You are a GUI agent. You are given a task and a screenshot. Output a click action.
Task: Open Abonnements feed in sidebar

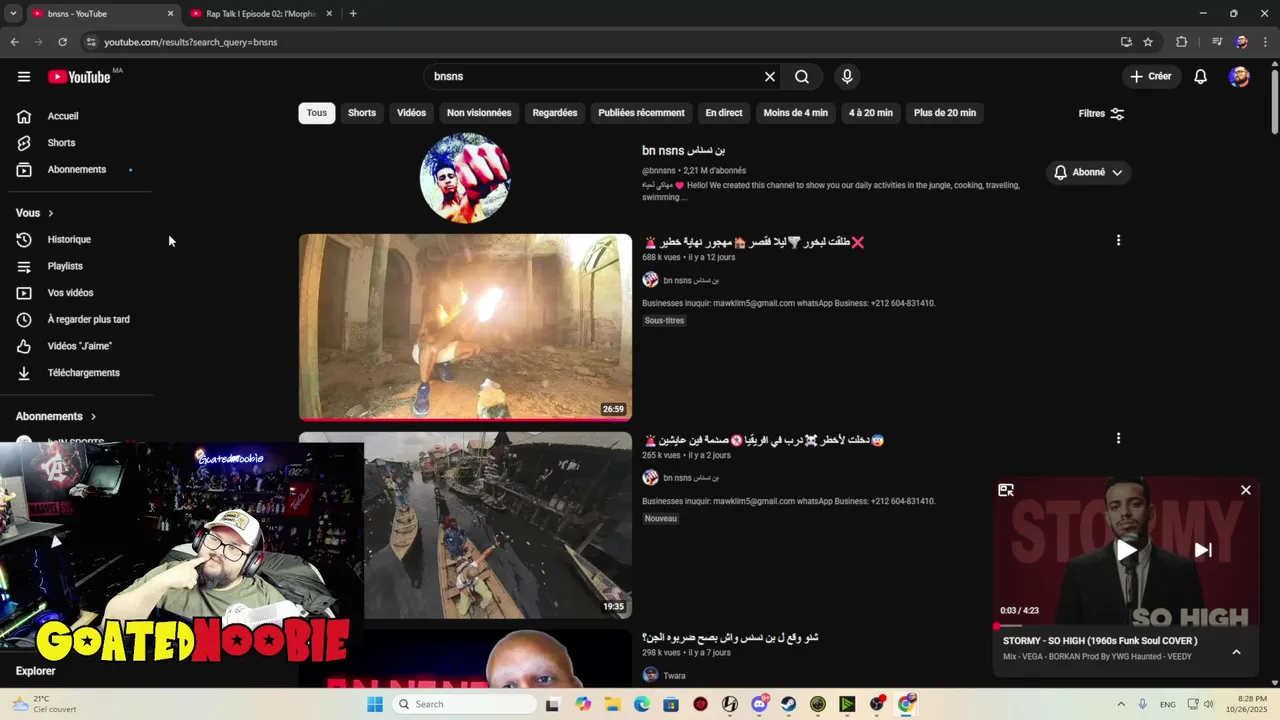click(77, 170)
